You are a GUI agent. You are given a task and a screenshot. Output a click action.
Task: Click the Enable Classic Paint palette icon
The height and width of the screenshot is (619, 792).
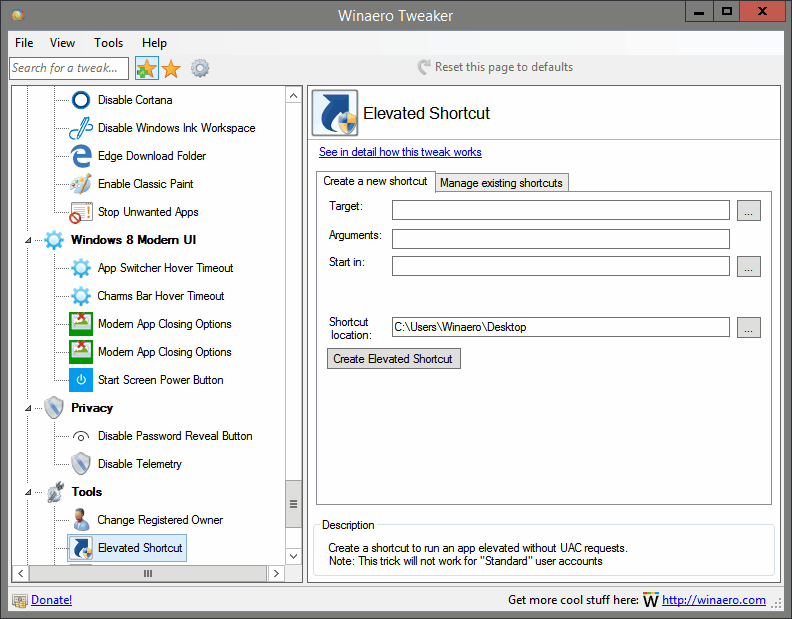[x=81, y=184]
